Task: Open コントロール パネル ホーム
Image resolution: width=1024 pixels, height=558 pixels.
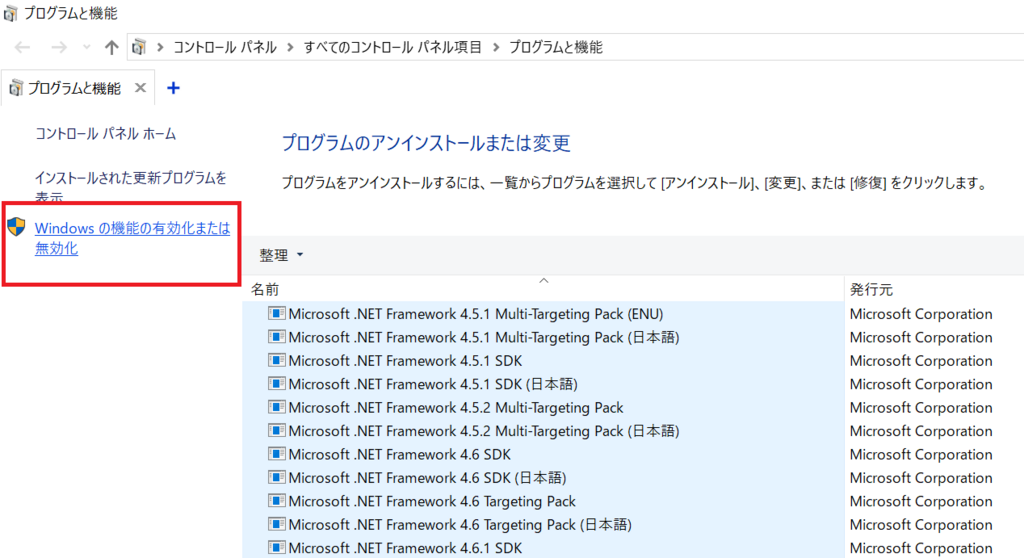Action: coord(105,134)
